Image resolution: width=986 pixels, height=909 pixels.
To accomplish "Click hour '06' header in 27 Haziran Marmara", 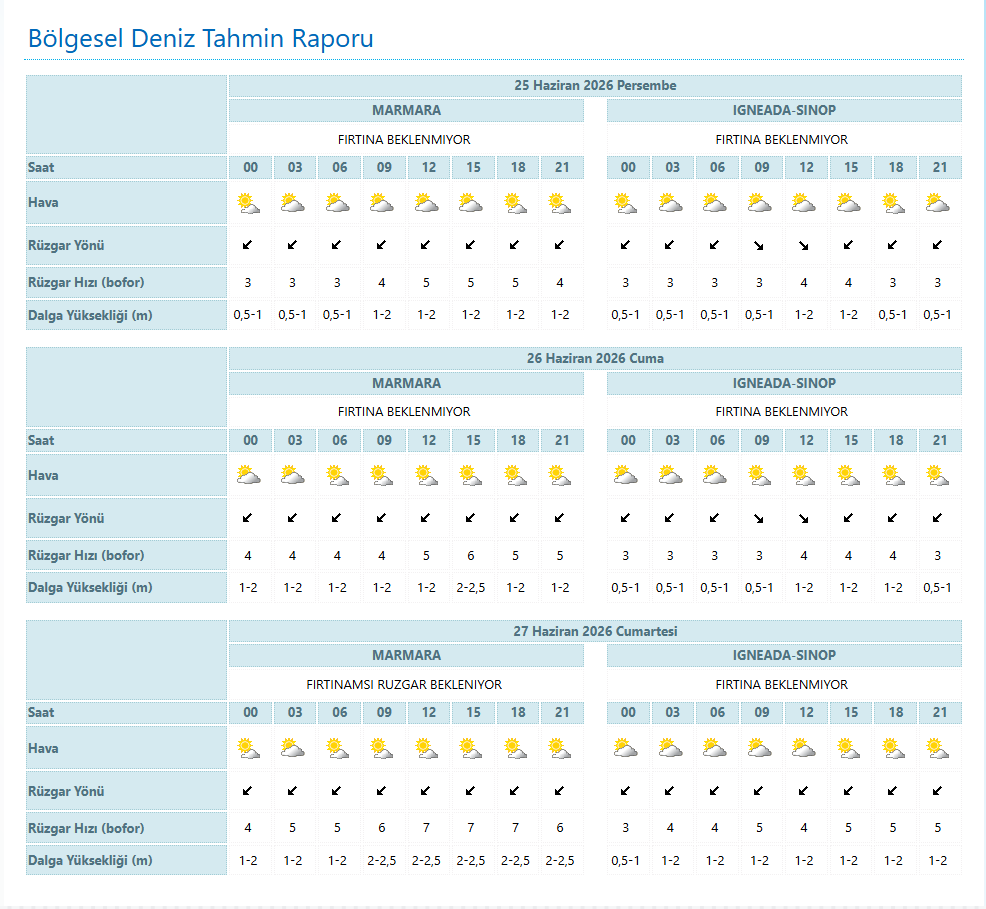I will point(340,713).
